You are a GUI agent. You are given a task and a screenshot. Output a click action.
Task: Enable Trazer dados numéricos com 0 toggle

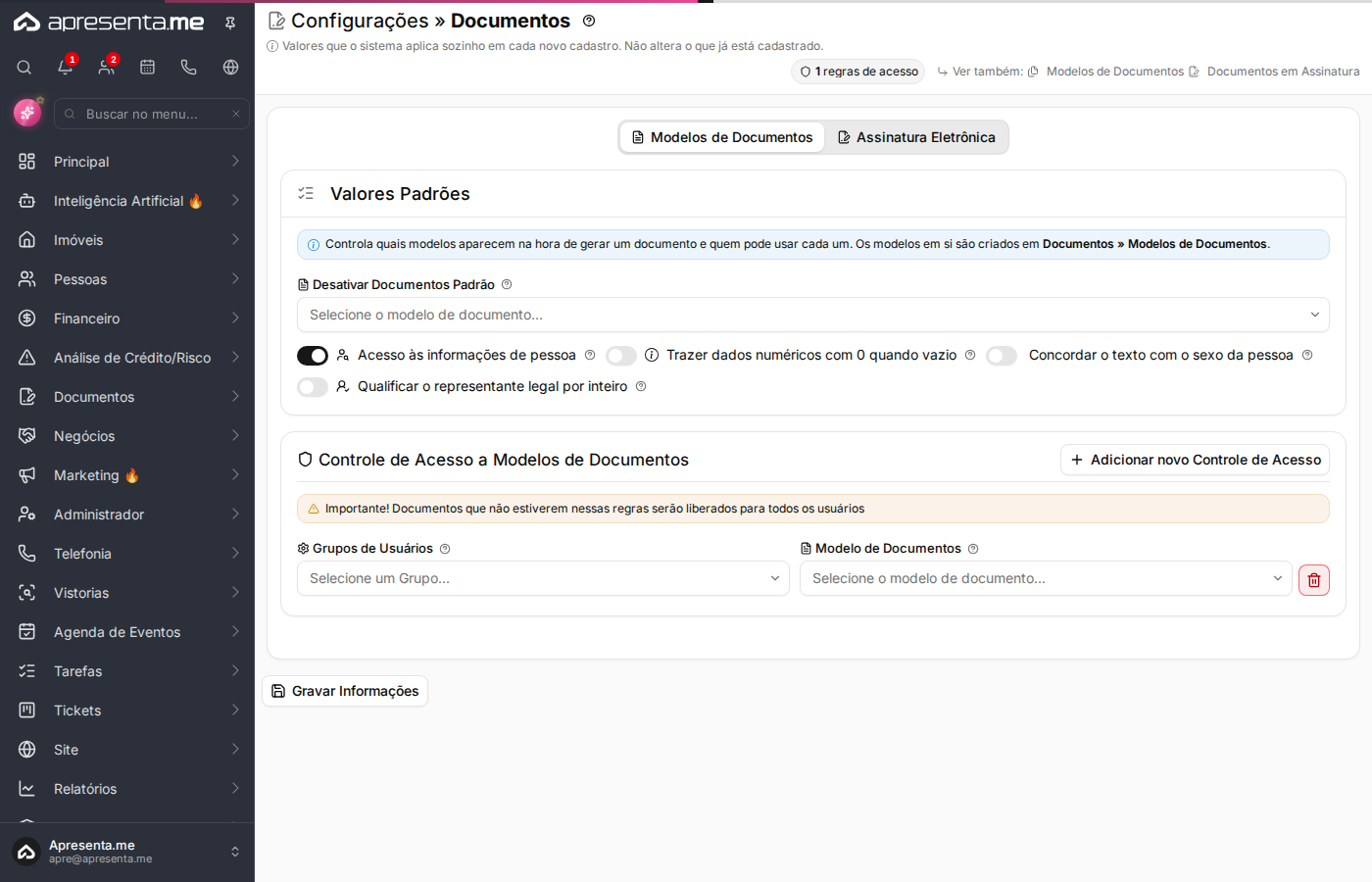click(x=621, y=356)
